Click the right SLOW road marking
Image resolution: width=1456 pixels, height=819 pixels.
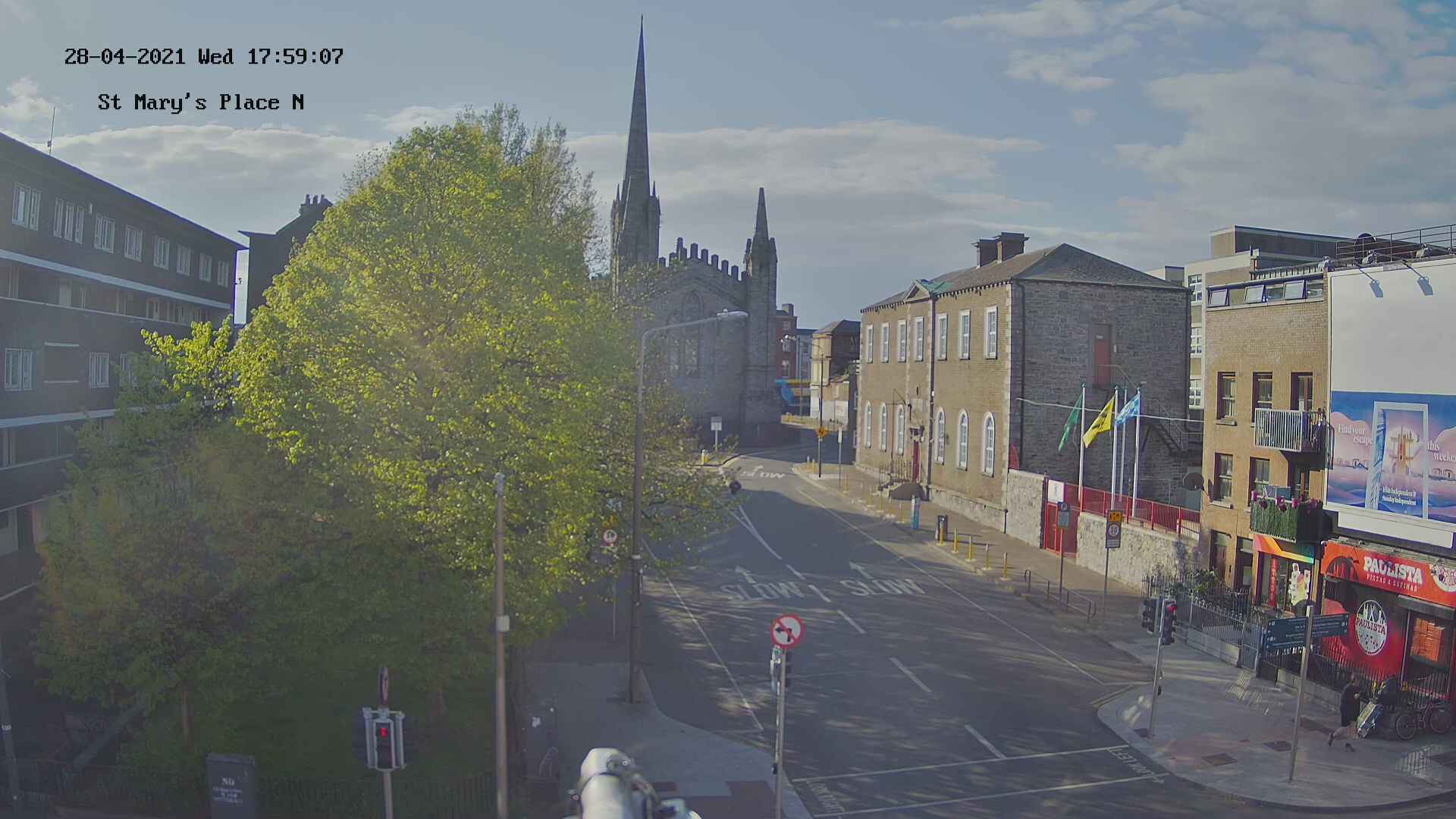coord(881,586)
